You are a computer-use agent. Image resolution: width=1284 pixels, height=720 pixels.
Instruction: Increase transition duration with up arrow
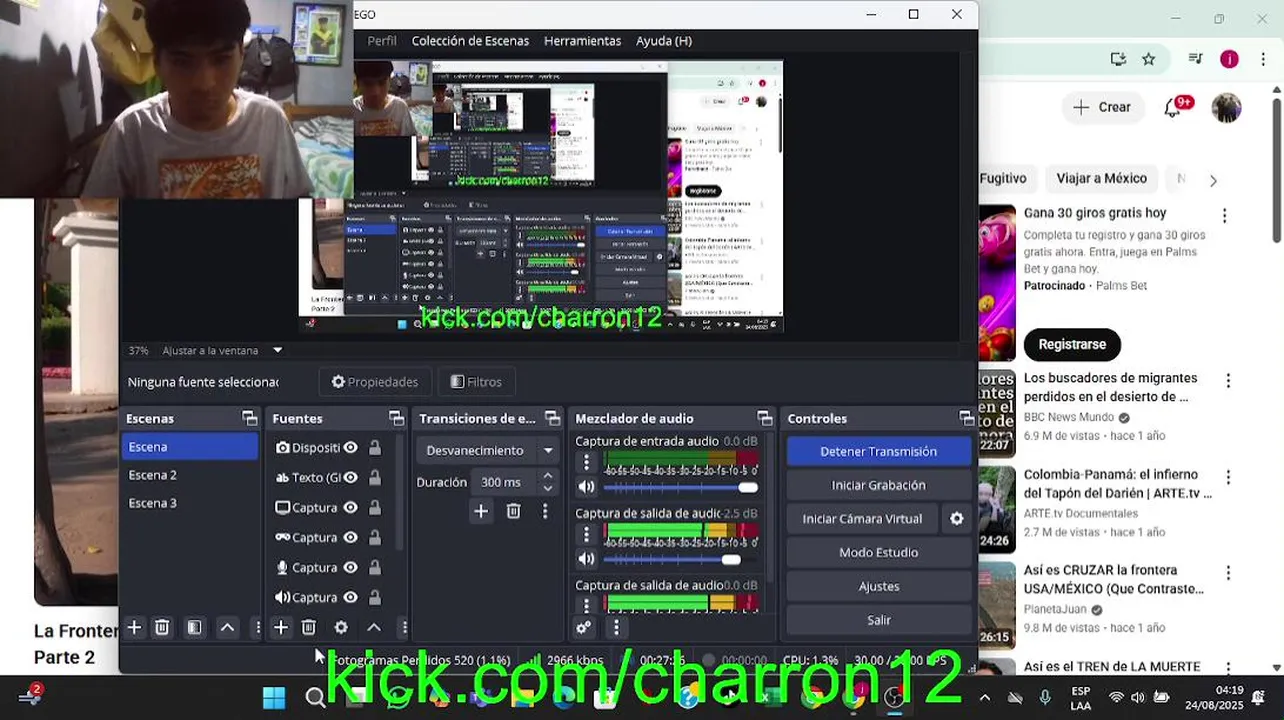(547, 476)
